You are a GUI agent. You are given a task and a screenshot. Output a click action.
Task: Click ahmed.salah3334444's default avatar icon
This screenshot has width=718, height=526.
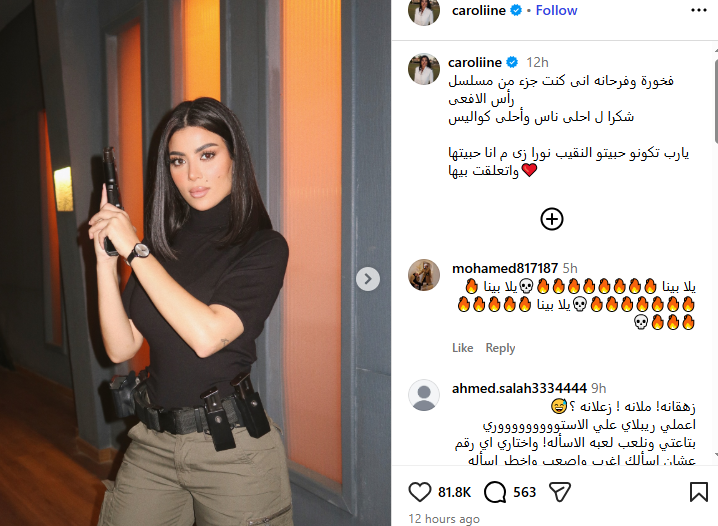click(424, 395)
